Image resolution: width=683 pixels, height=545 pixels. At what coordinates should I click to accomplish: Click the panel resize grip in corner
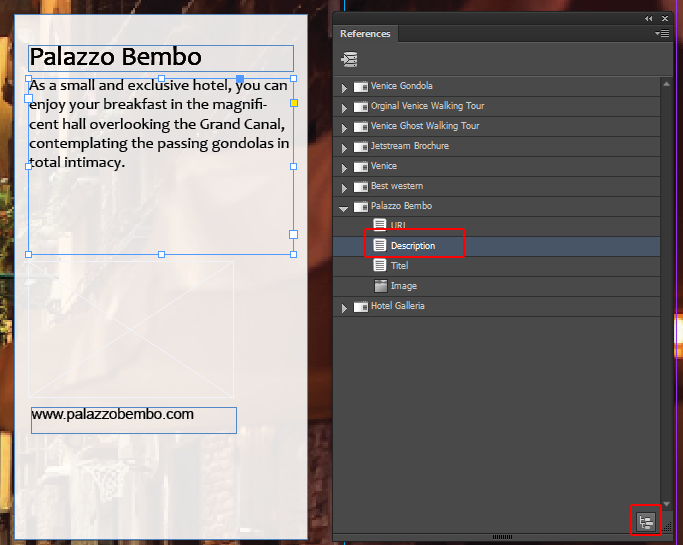tap(667, 526)
